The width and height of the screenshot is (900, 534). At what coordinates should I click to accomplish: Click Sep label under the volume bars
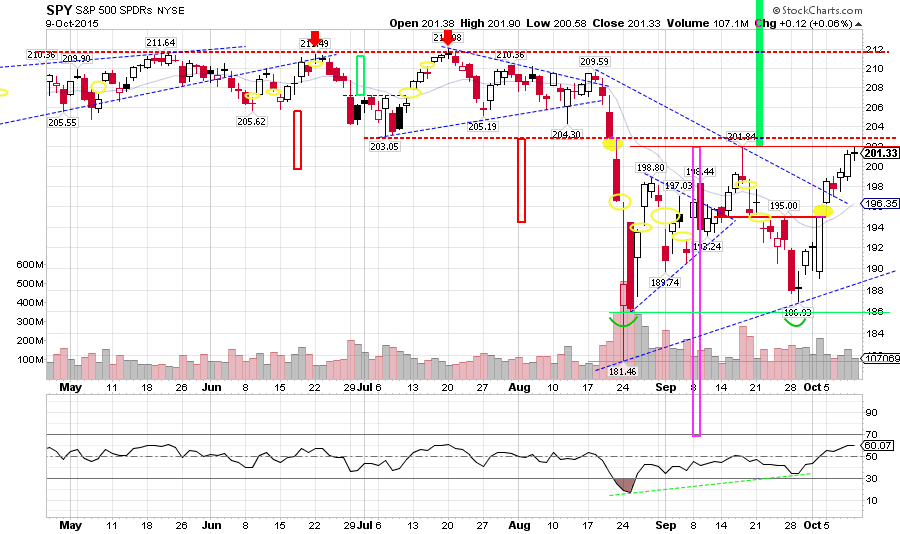(666, 387)
